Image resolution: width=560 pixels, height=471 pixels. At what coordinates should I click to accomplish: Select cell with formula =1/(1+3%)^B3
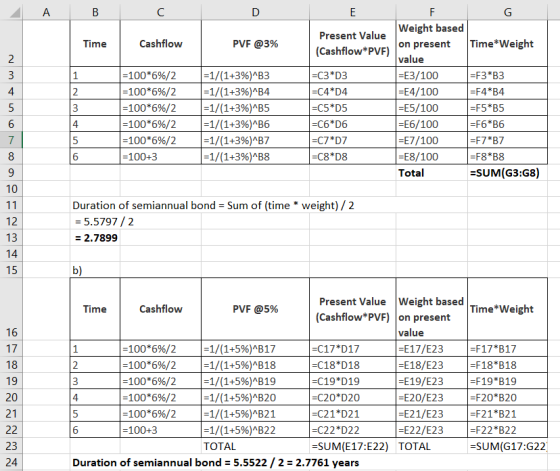tap(255, 75)
